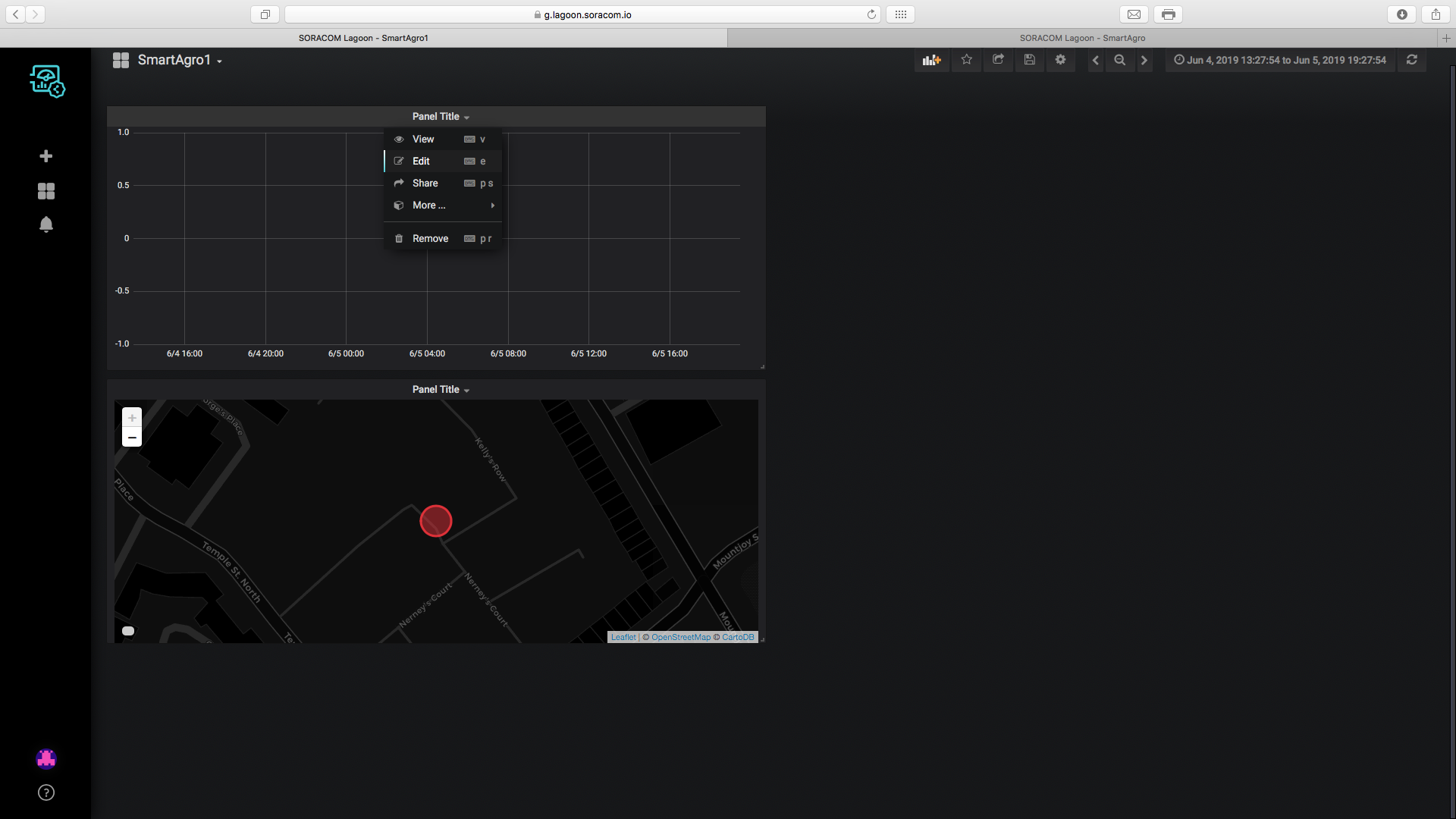Screen dimensions: 1456x819
Task: Open alerting bell in sidebar
Action: [x=46, y=224]
